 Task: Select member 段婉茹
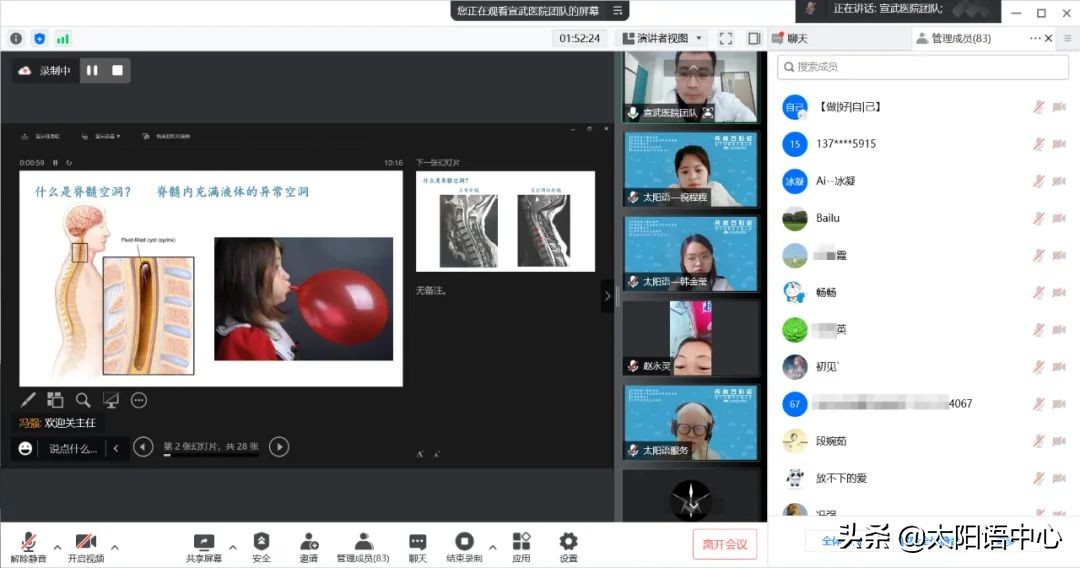924,441
